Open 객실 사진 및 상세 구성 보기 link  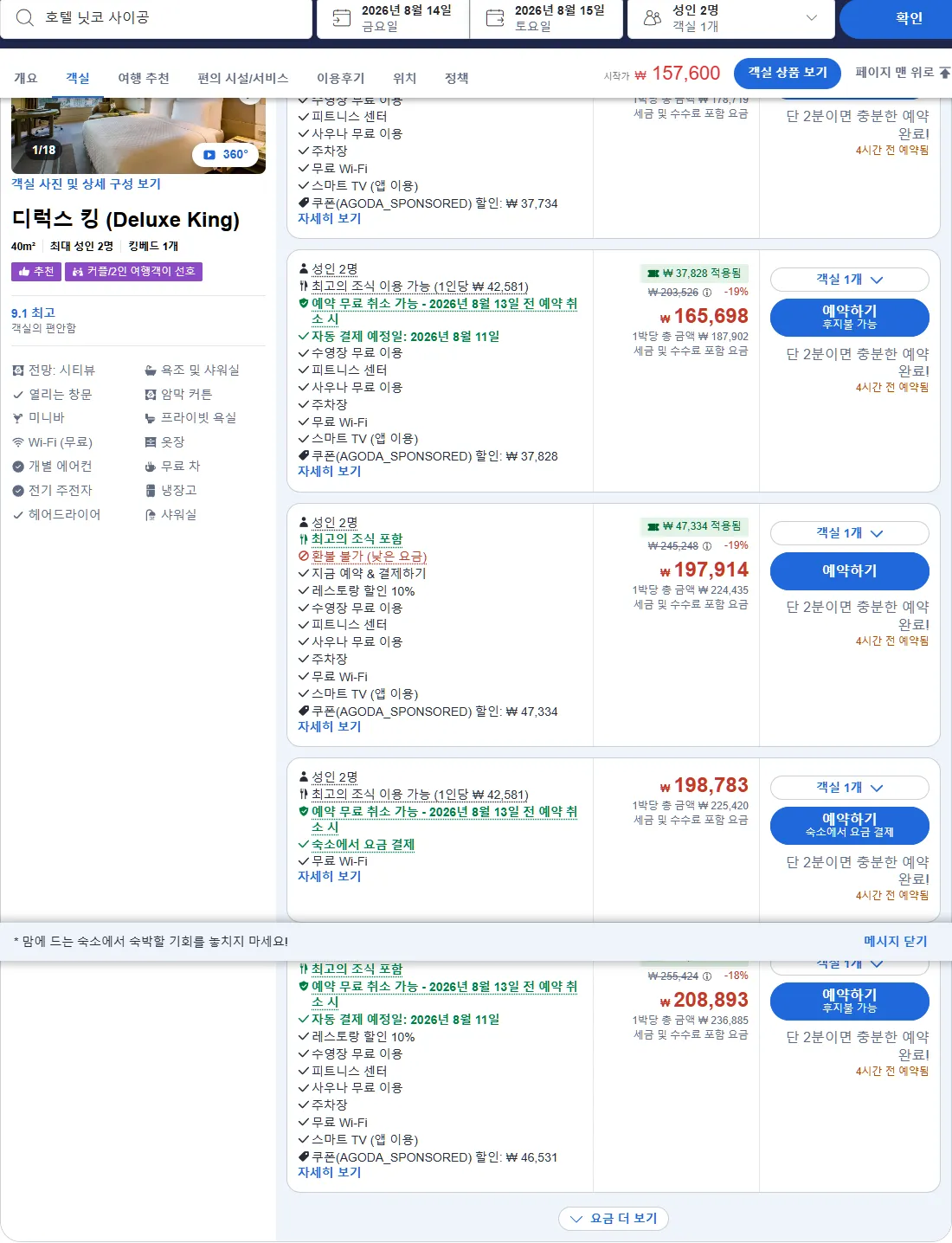[x=86, y=184]
